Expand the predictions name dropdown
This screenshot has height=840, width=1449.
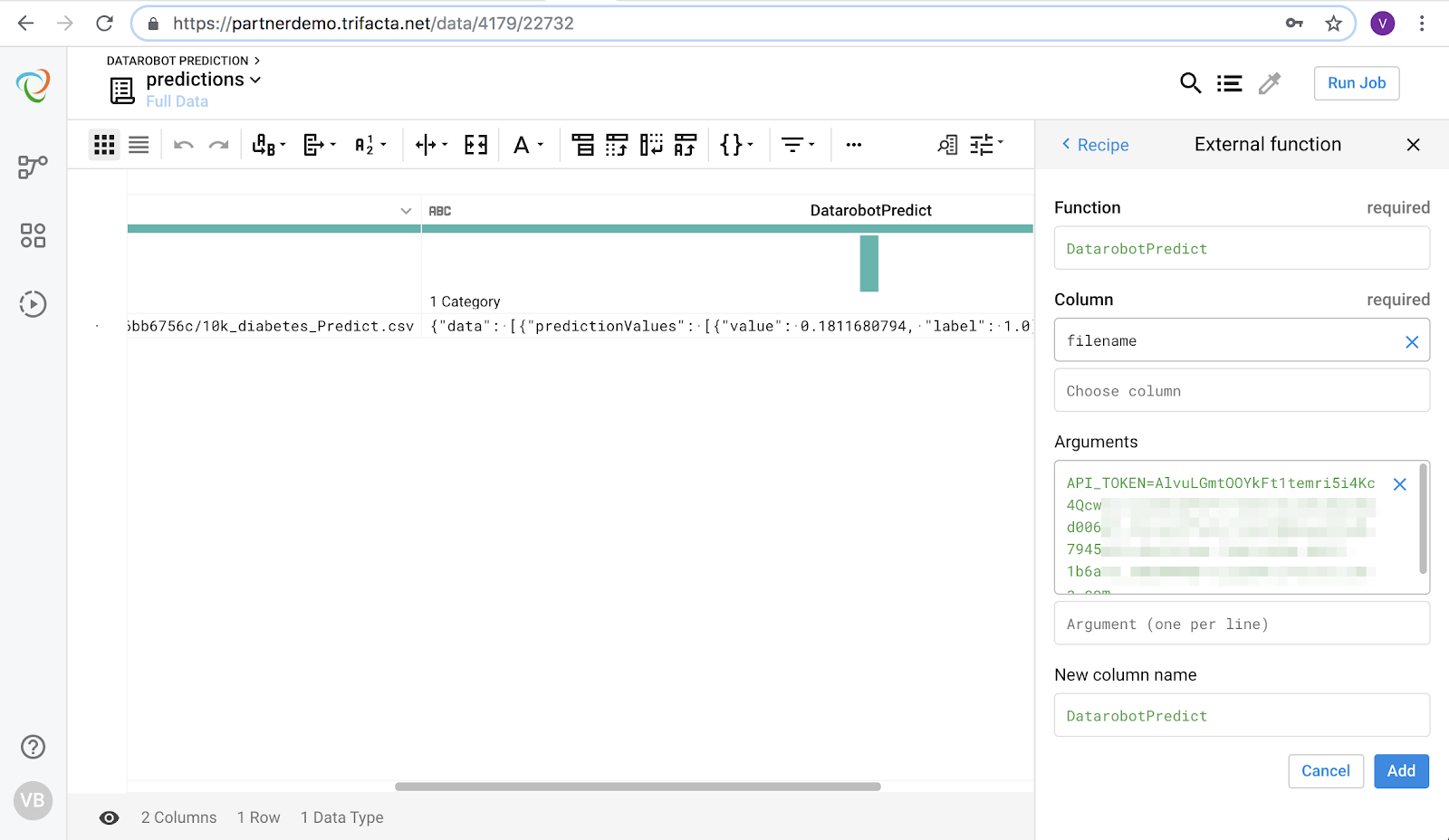[x=255, y=80]
